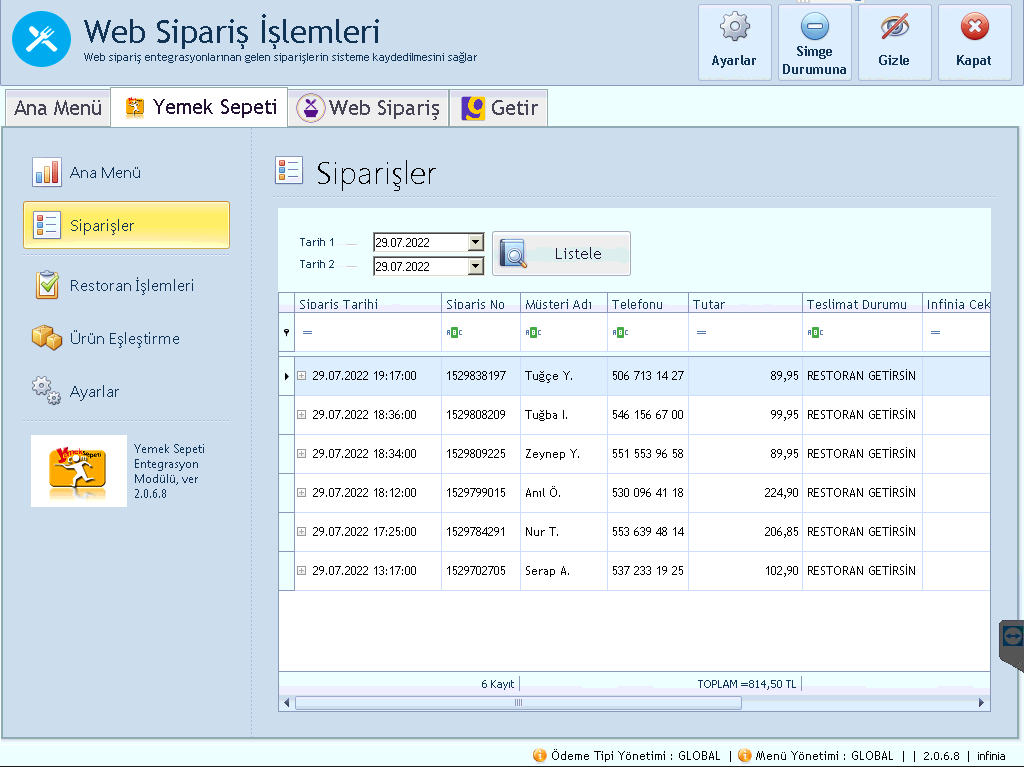Sort by Telefonu column header

click(648, 304)
